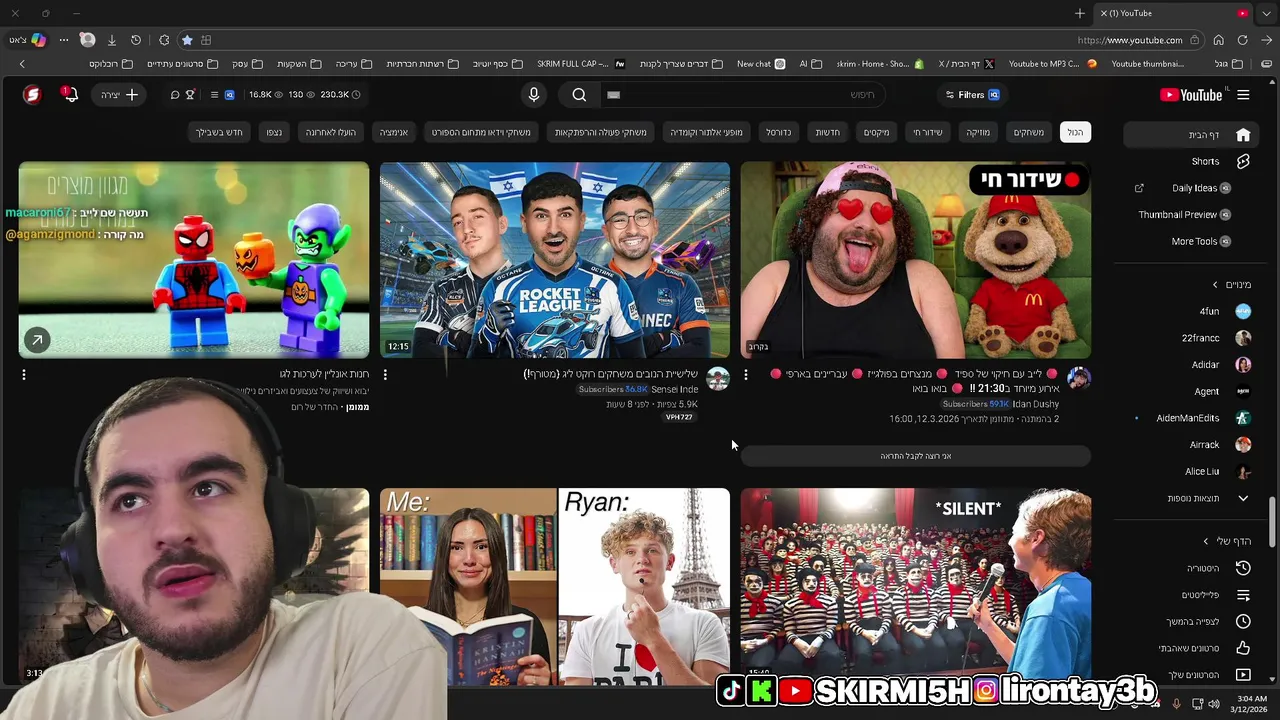Open the AidenManEdits subscription channel
Screen dimensions: 1280x720
[x=1190, y=418]
